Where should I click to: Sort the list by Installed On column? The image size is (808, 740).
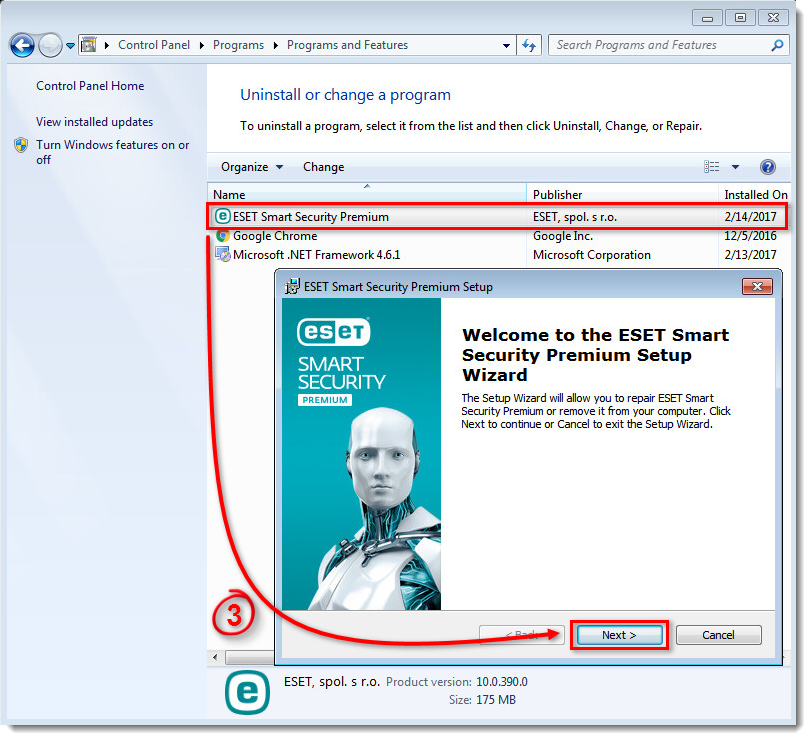click(x=755, y=194)
